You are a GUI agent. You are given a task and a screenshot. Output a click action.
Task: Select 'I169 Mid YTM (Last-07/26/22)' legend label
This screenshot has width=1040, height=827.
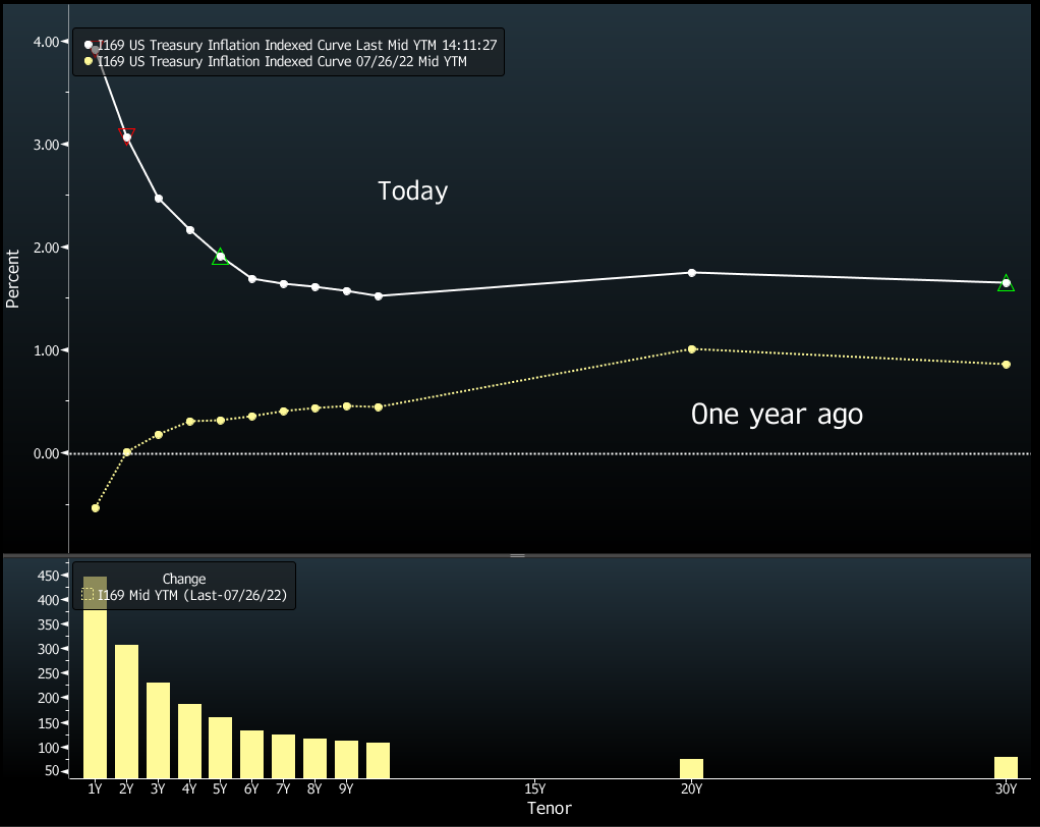tap(190, 595)
